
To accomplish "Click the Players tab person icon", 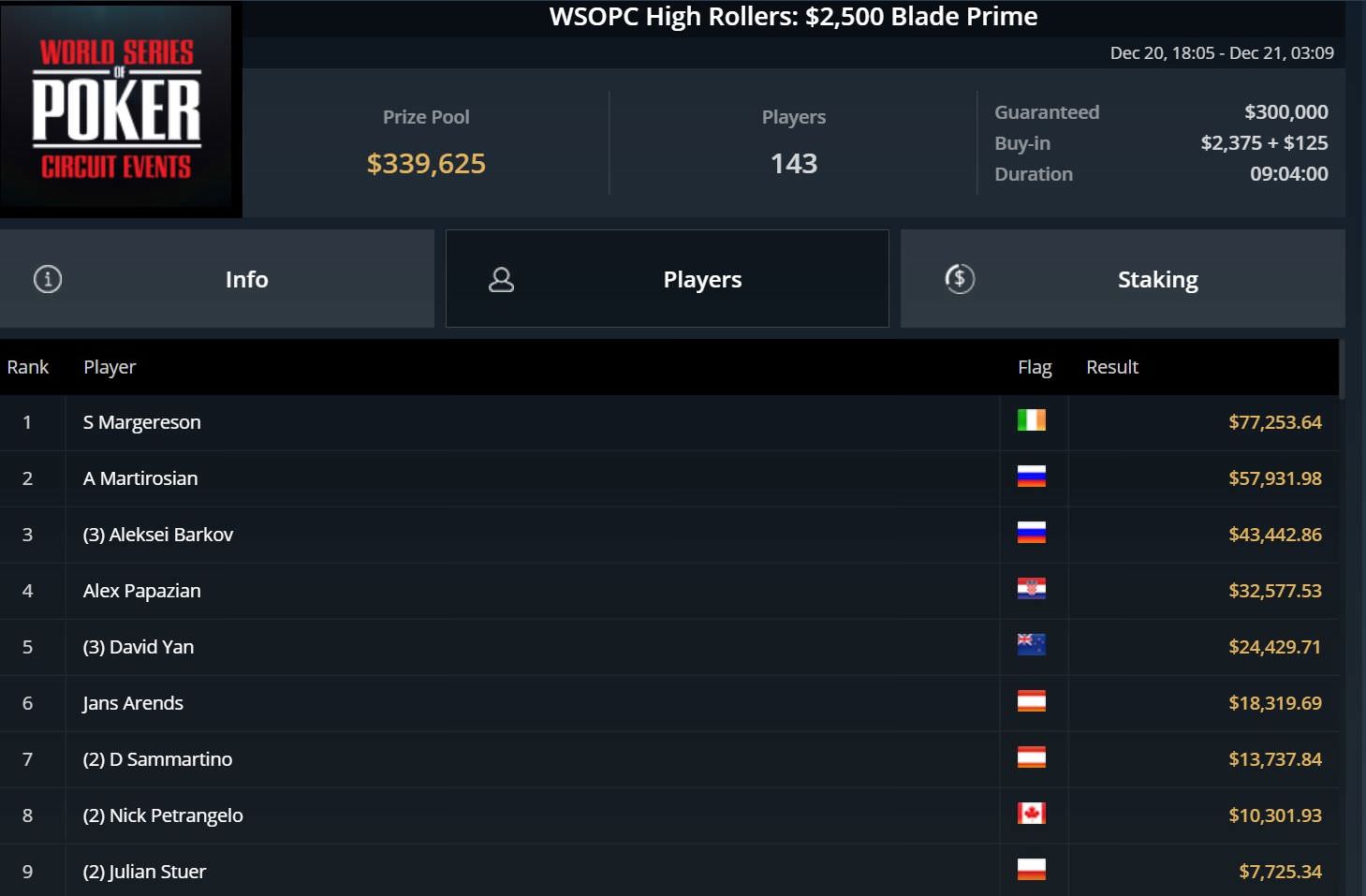I will pyautogui.click(x=502, y=279).
